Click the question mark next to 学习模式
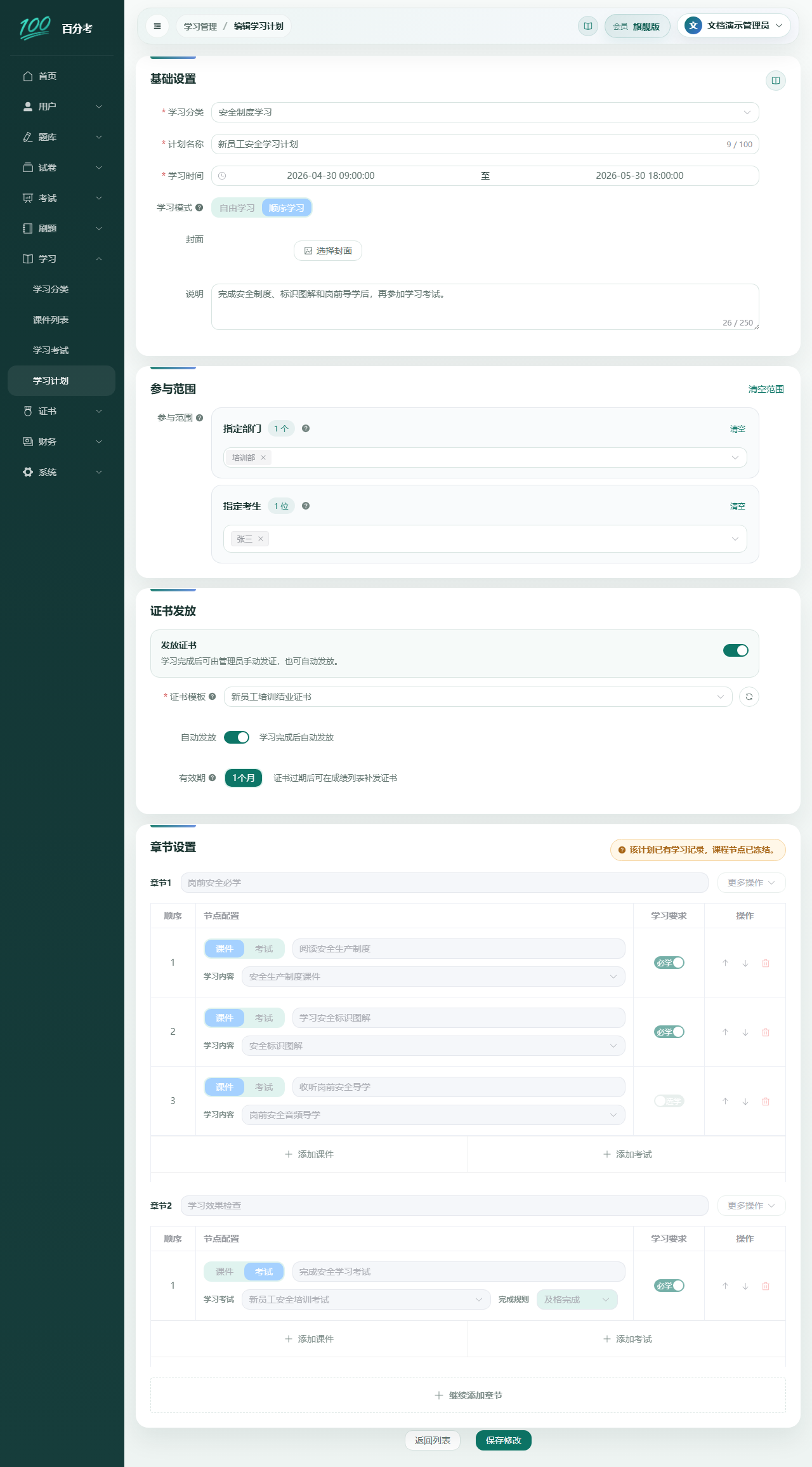Viewport: 812px width, 1467px height. click(199, 207)
